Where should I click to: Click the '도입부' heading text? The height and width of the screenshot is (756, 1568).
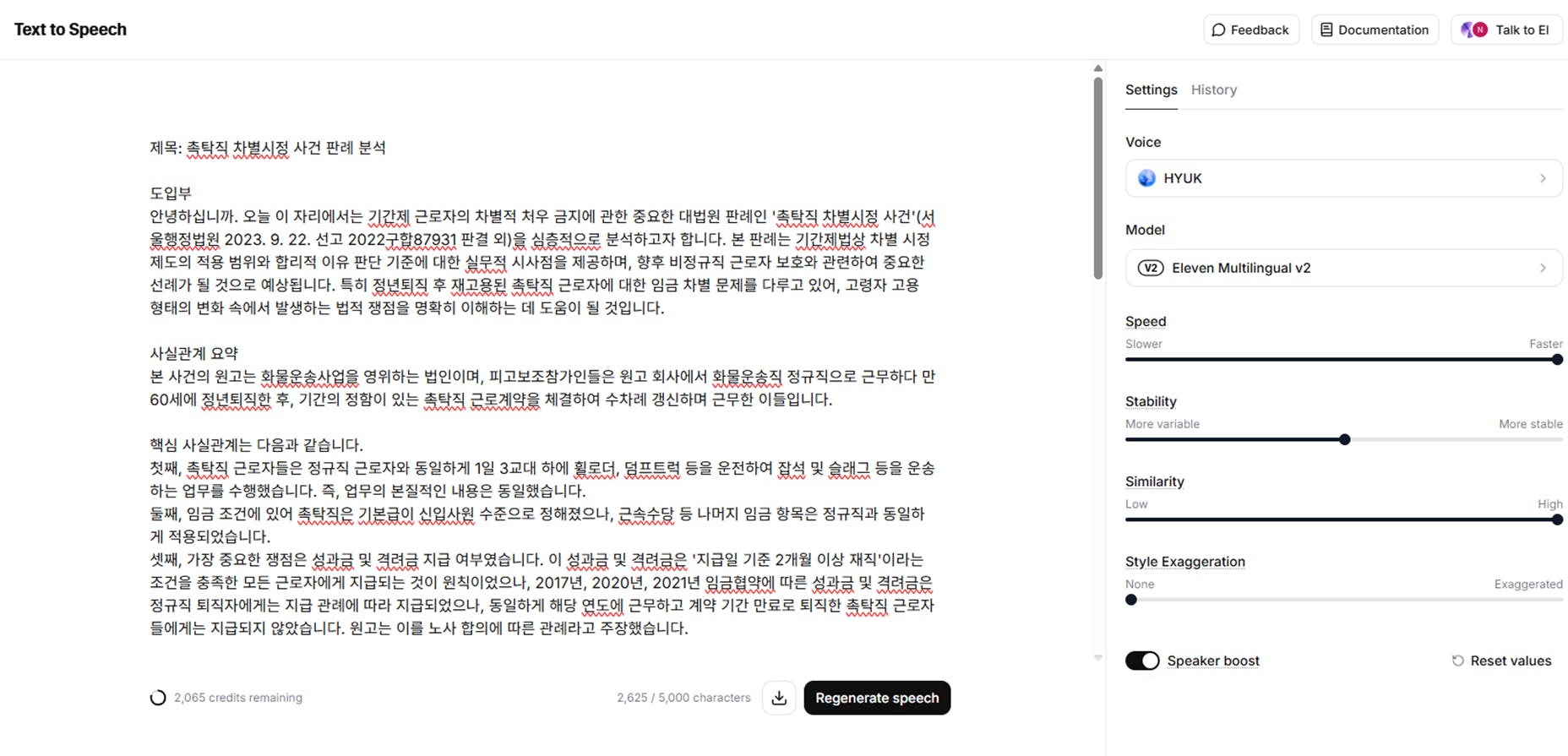click(x=171, y=193)
